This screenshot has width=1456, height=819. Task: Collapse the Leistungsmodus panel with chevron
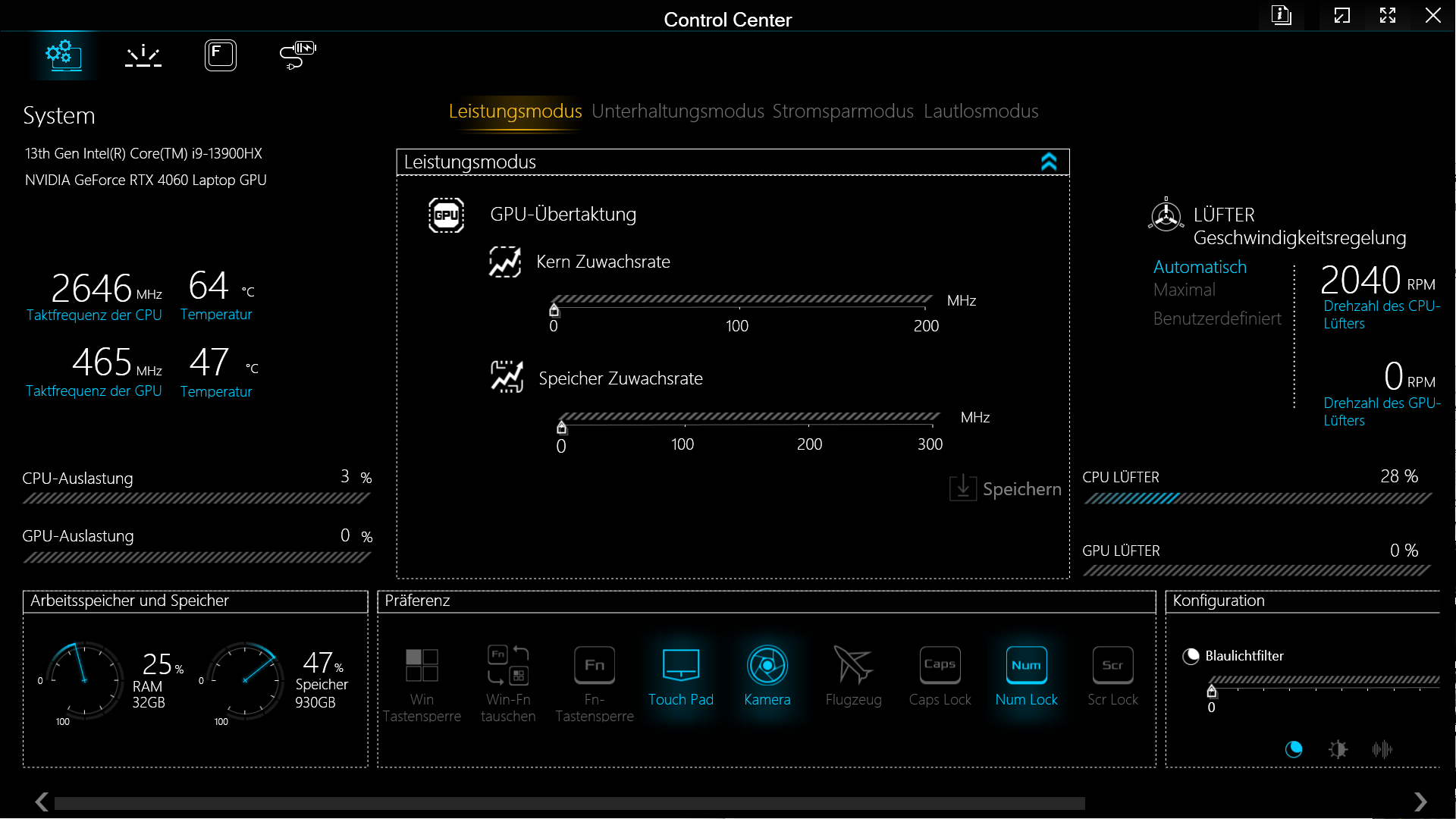click(x=1049, y=162)
